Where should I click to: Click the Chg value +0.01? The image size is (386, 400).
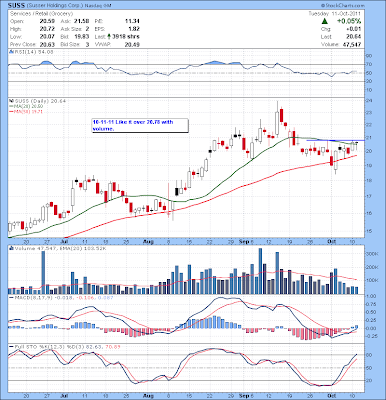355,29
